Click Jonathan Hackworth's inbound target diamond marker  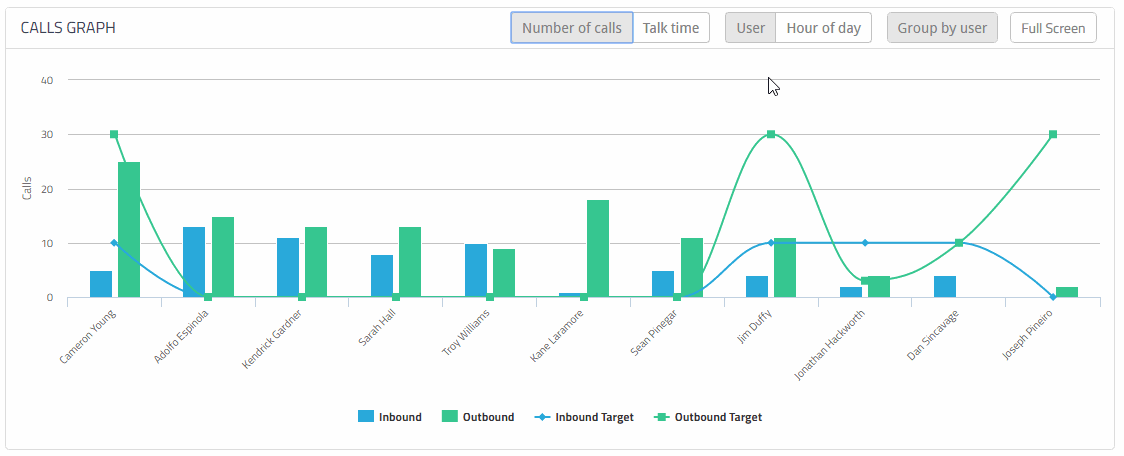pos(865,243)
